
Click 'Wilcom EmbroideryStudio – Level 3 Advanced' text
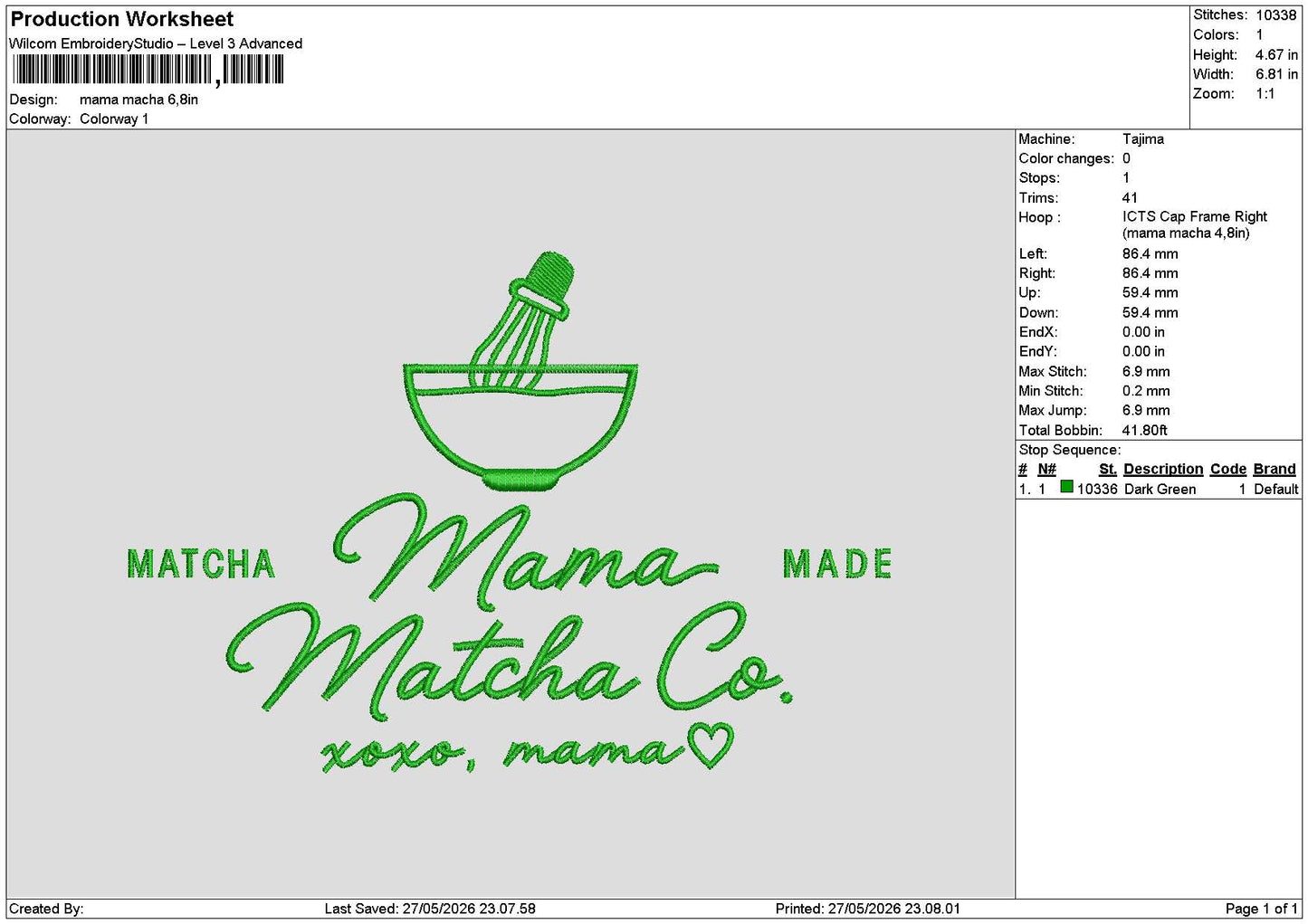(x=156, y=43)
